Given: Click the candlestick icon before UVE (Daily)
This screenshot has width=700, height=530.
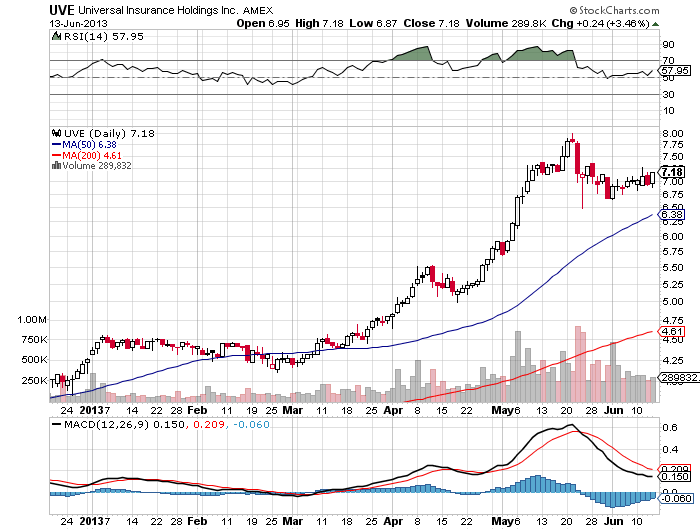Looking at the screenshot, I should tap(56, 133).
